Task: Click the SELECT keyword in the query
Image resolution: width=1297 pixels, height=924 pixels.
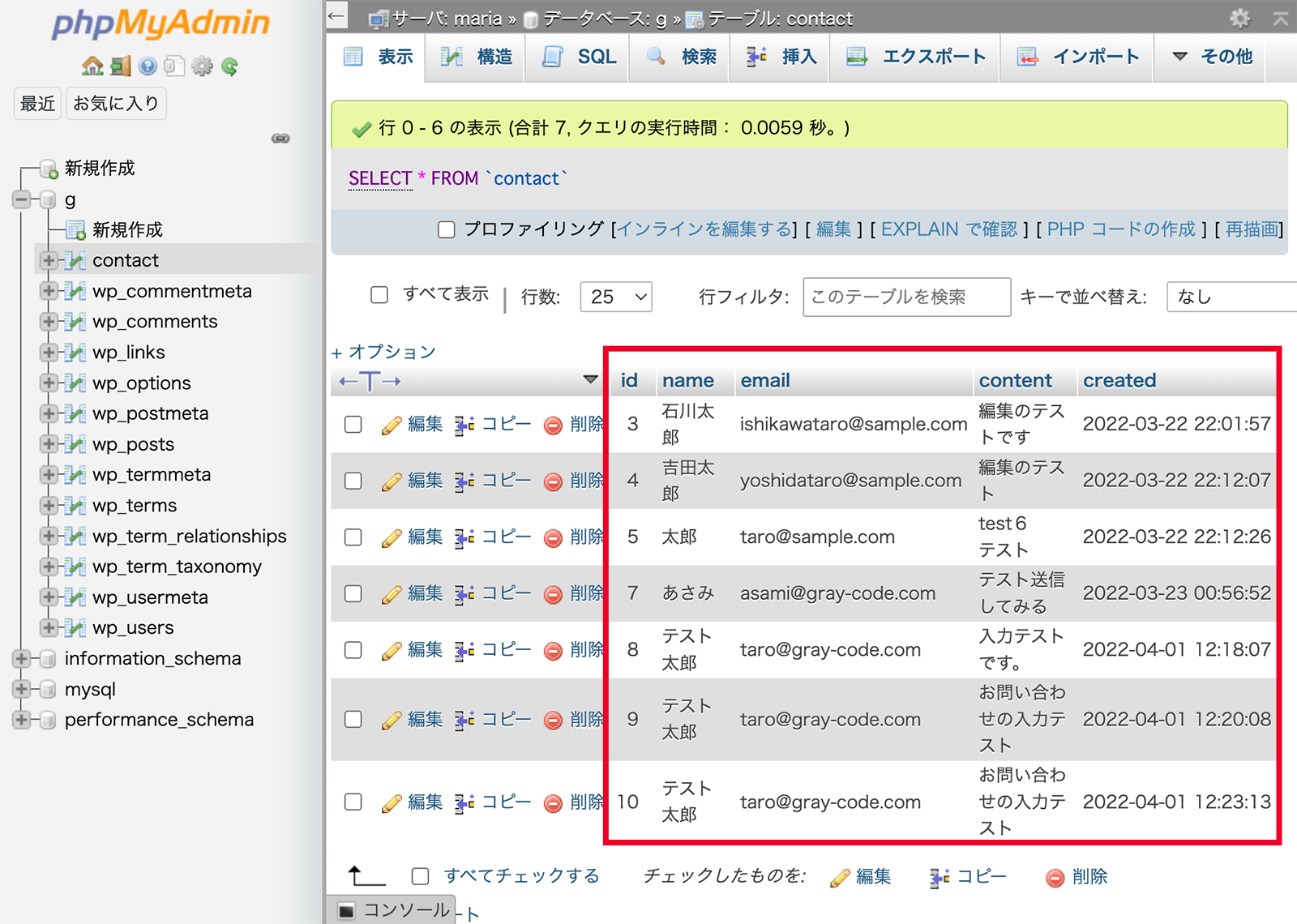Action: 380,178
